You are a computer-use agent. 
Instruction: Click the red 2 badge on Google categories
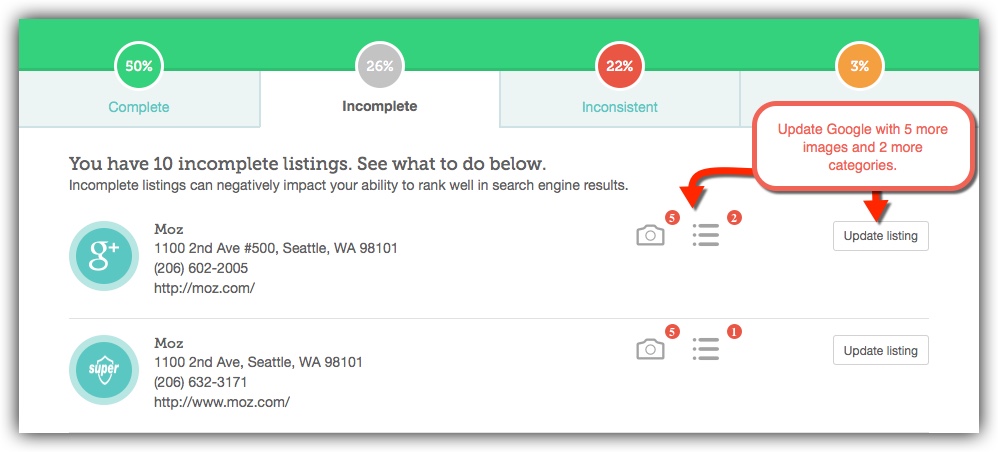734,218
